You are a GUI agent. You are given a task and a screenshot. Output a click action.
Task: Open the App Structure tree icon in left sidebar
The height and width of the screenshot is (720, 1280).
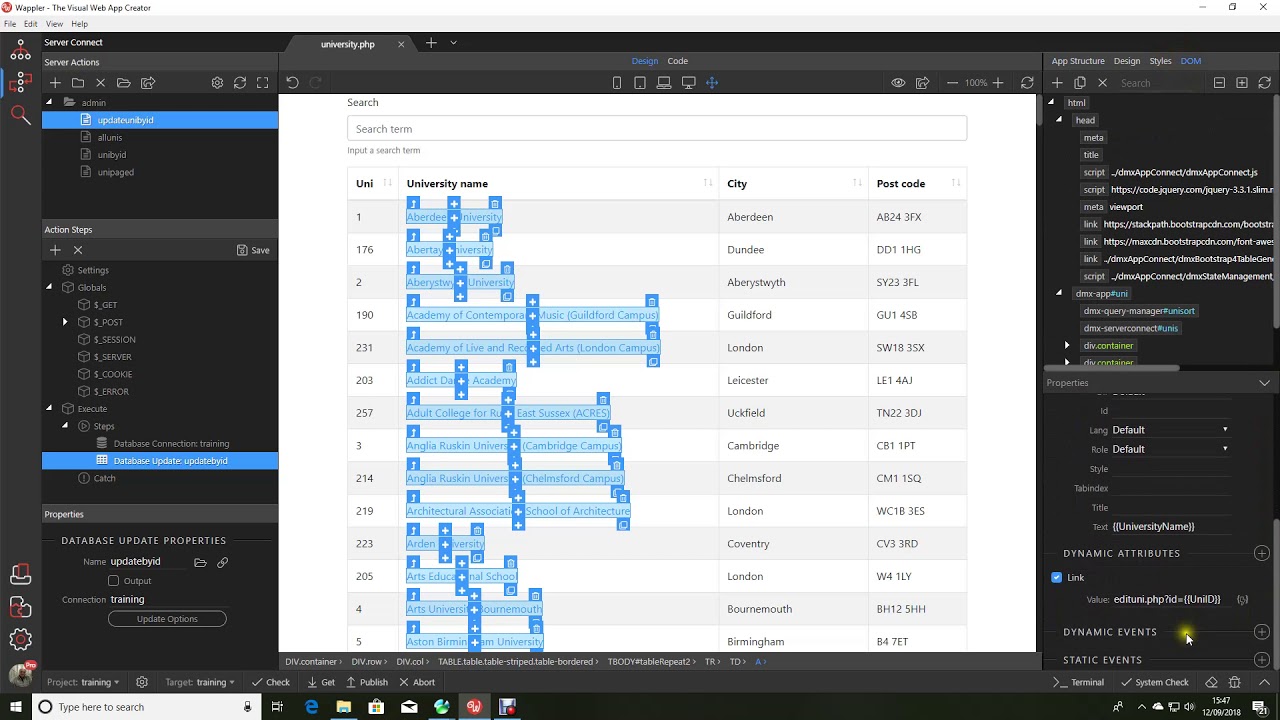(x=20, y=48)
